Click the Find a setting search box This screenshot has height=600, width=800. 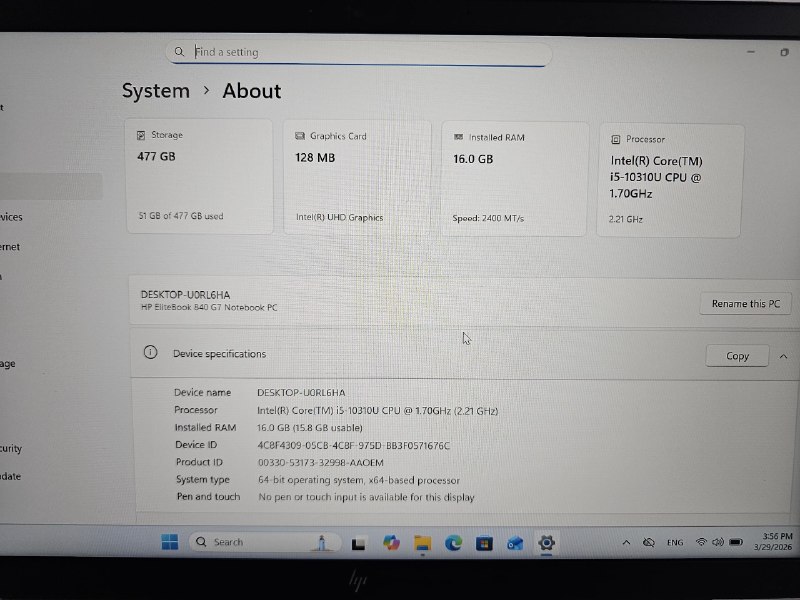point(358,52)
